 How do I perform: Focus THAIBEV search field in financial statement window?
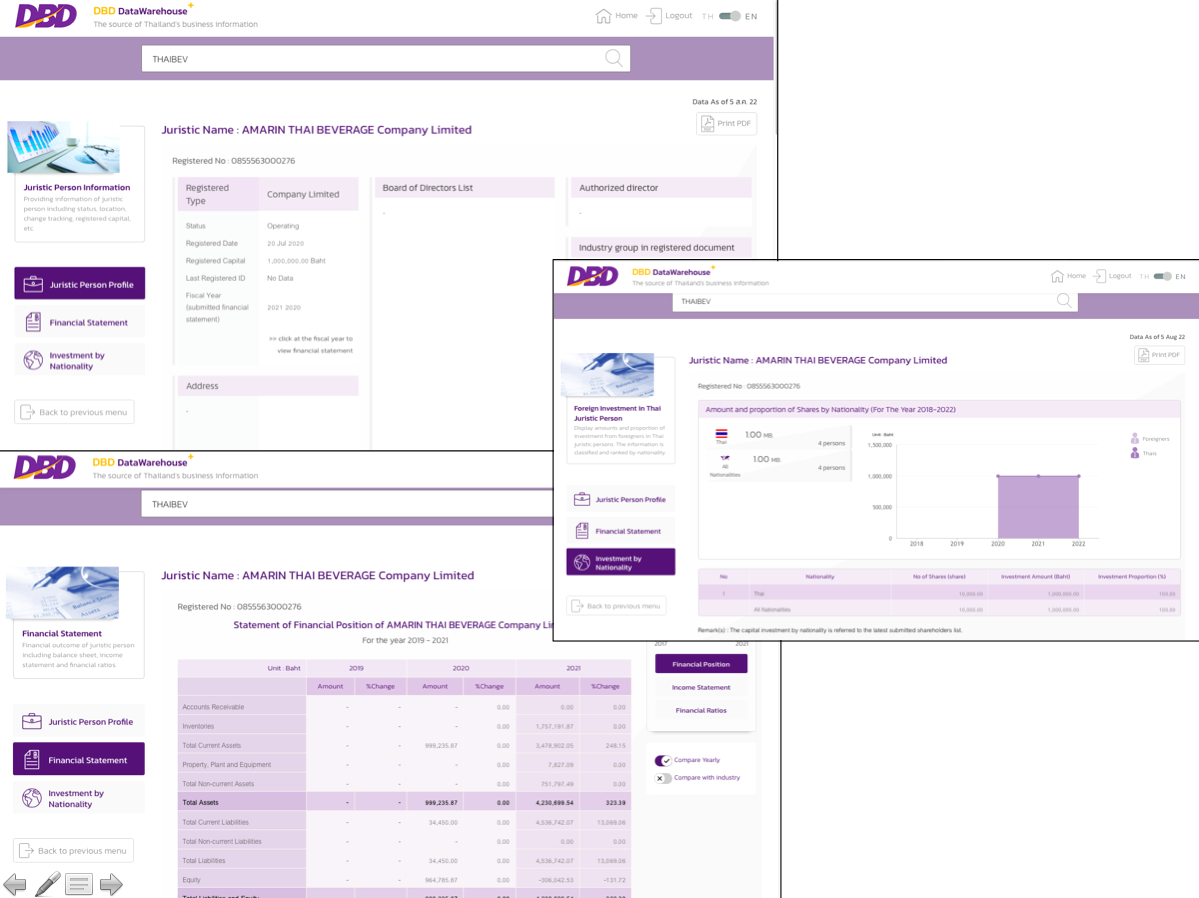pyautogui.click(x=347, y=505)
